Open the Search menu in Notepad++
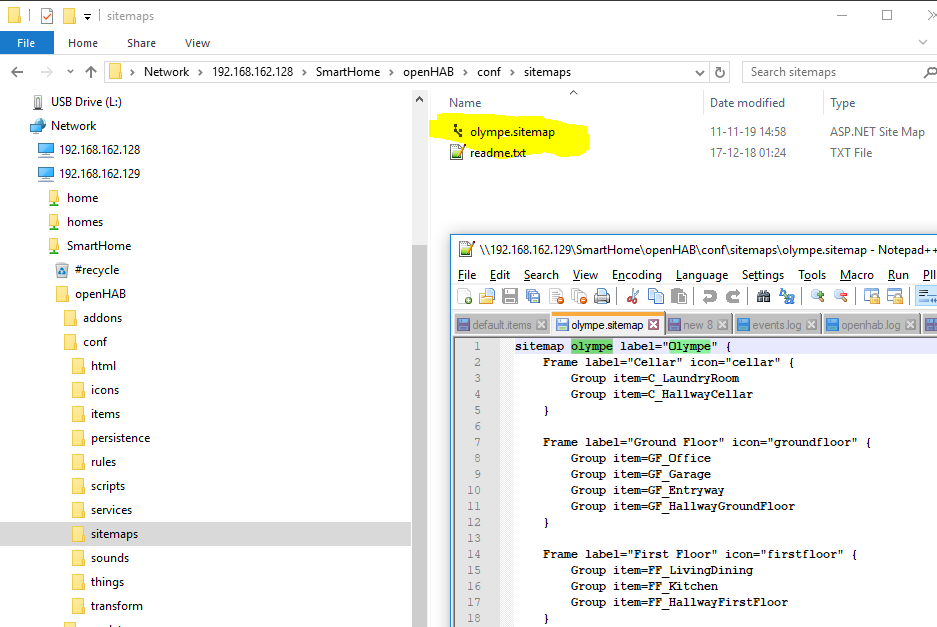 (541, 275)
